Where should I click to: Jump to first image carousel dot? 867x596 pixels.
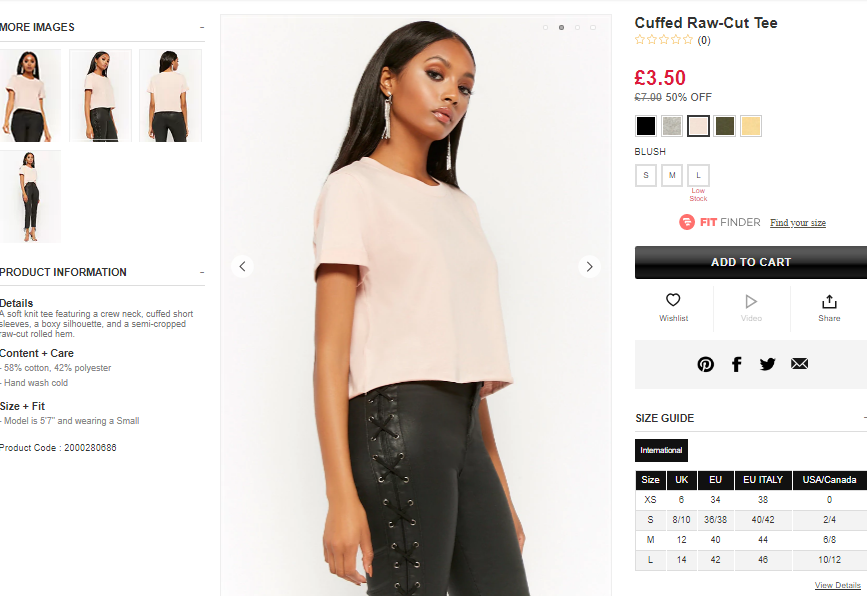545,27
